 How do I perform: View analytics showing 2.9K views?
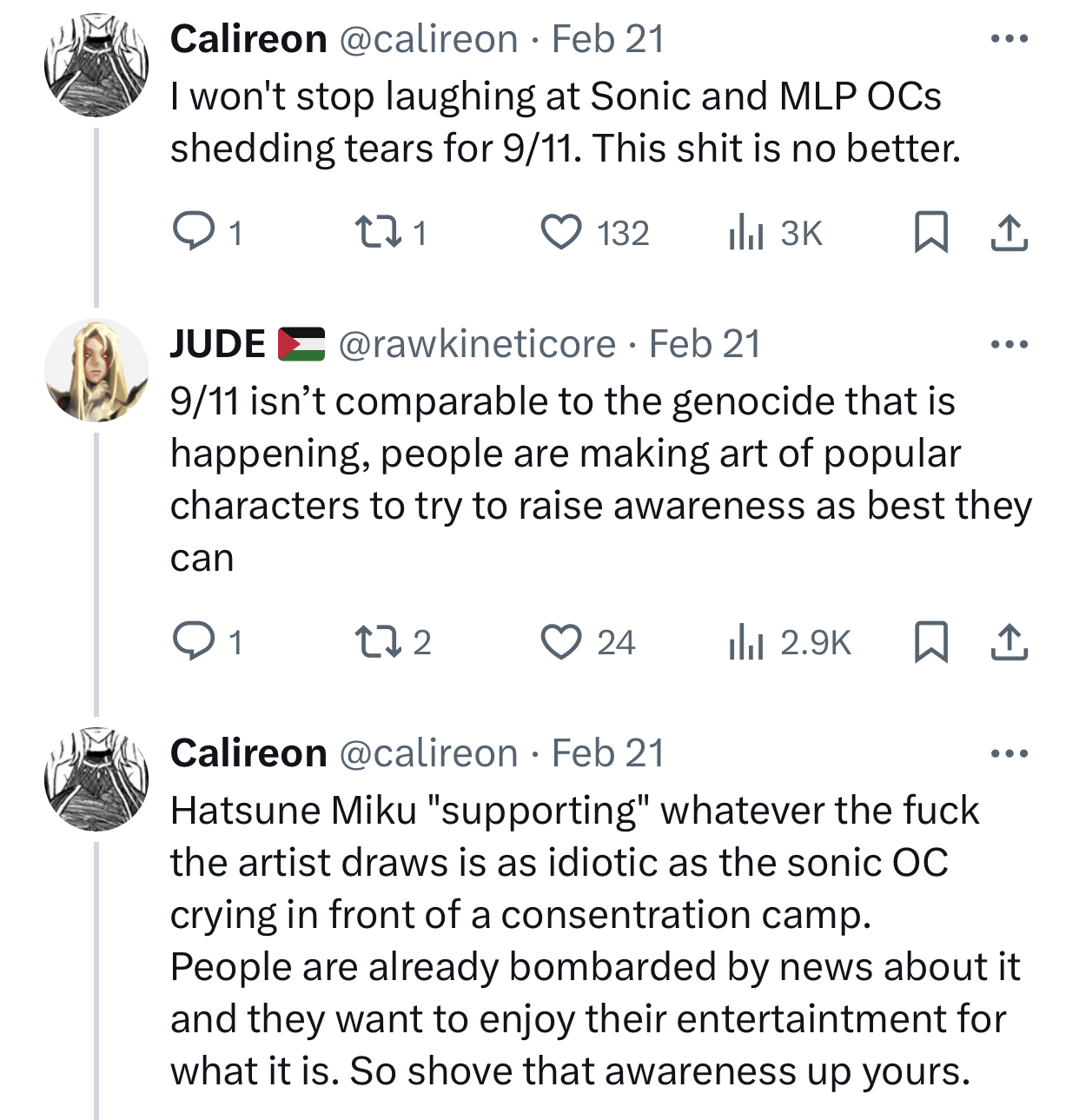(x=745, y=642)
